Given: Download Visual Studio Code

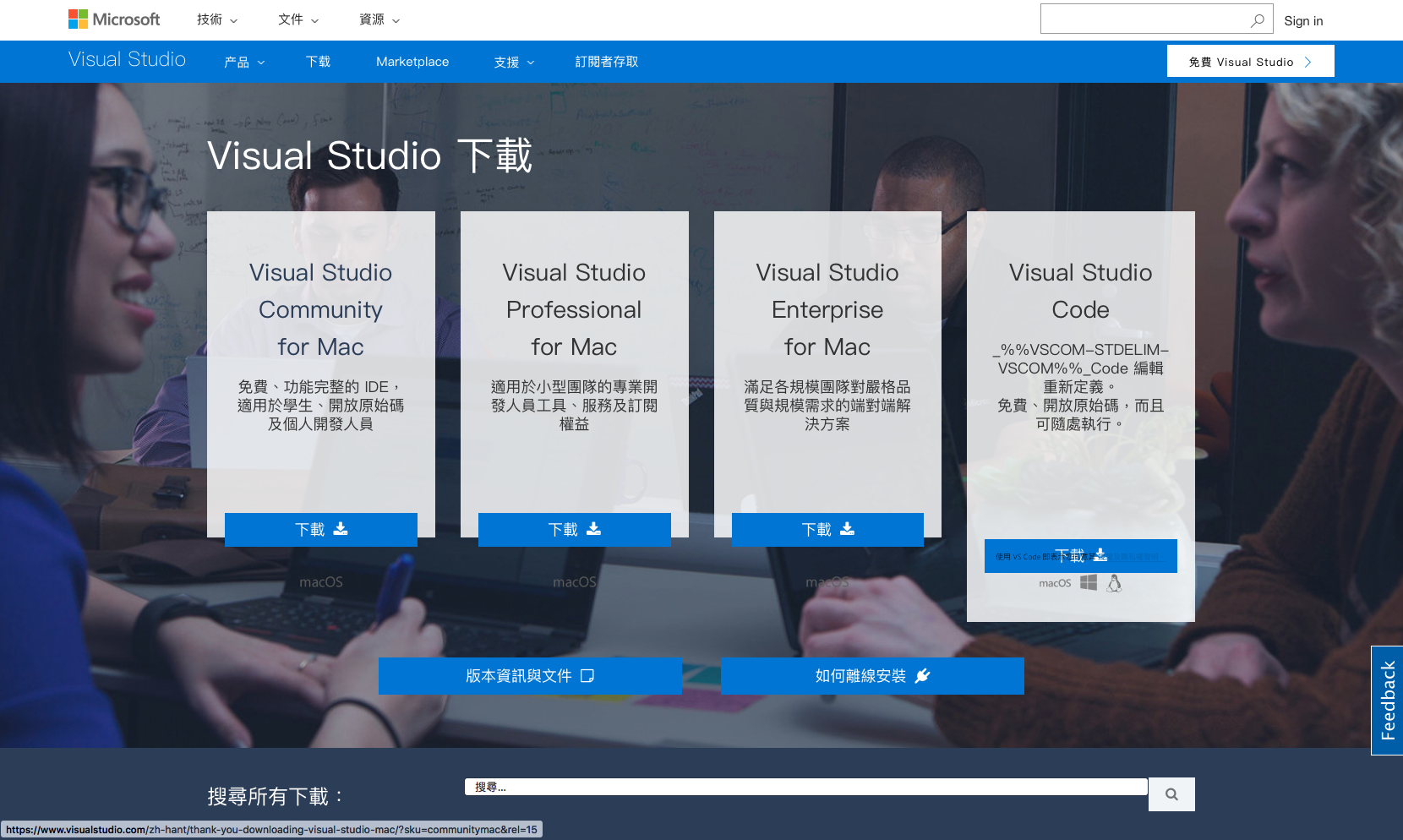Looking at the screenshot, I should pyautogui.click(x=1081, y=556).
